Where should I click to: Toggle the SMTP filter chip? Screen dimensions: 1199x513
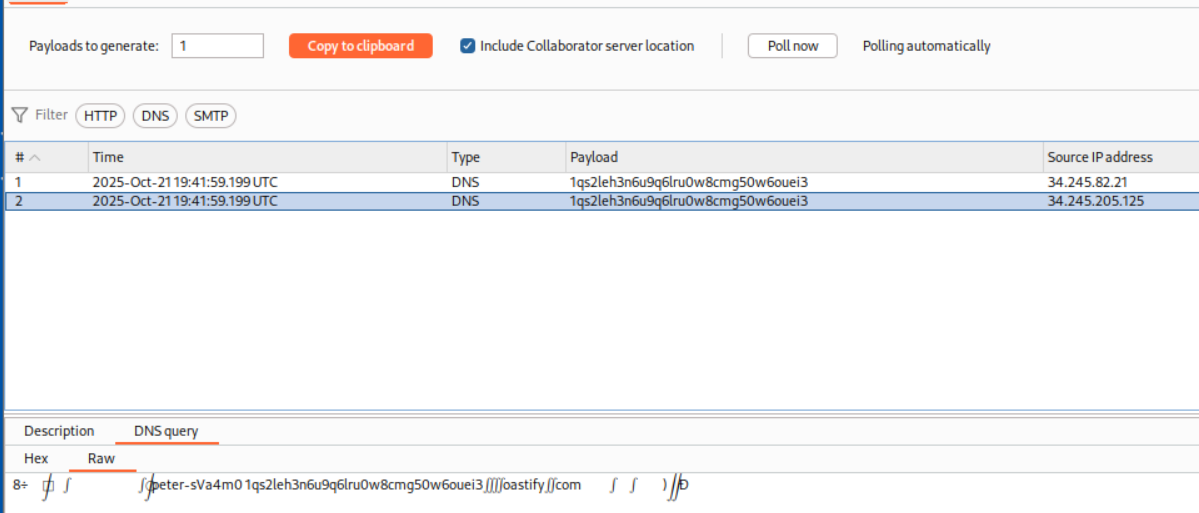(x=211, y=116)
